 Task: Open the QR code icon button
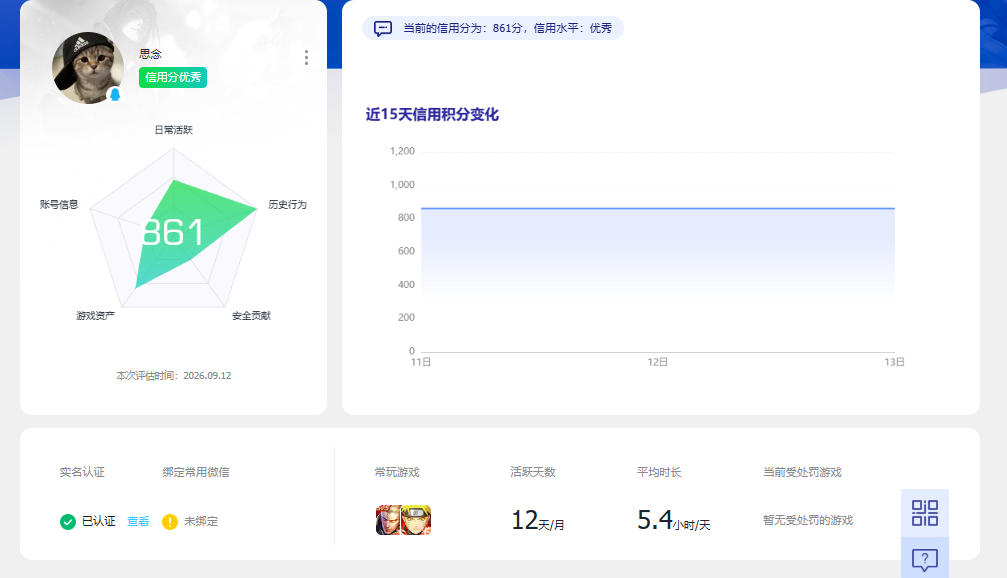point(925,513)
